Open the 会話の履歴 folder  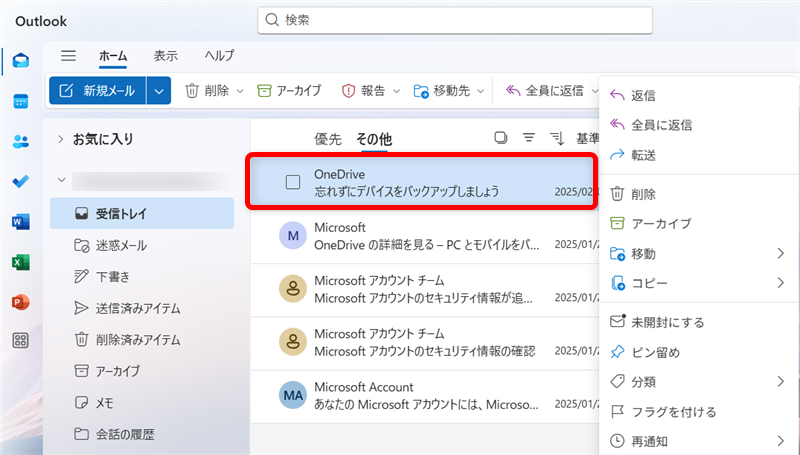pos(142,434)
